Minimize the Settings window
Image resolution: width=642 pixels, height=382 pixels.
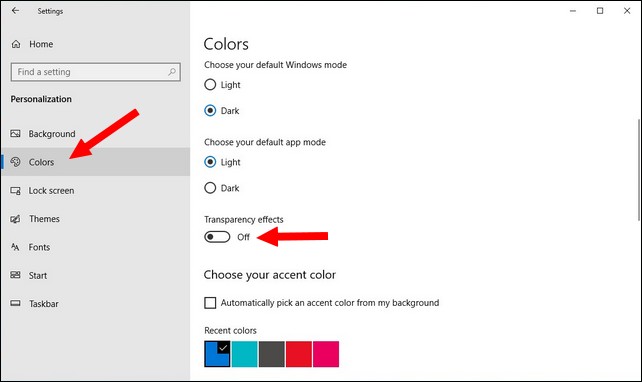[573, 11]
